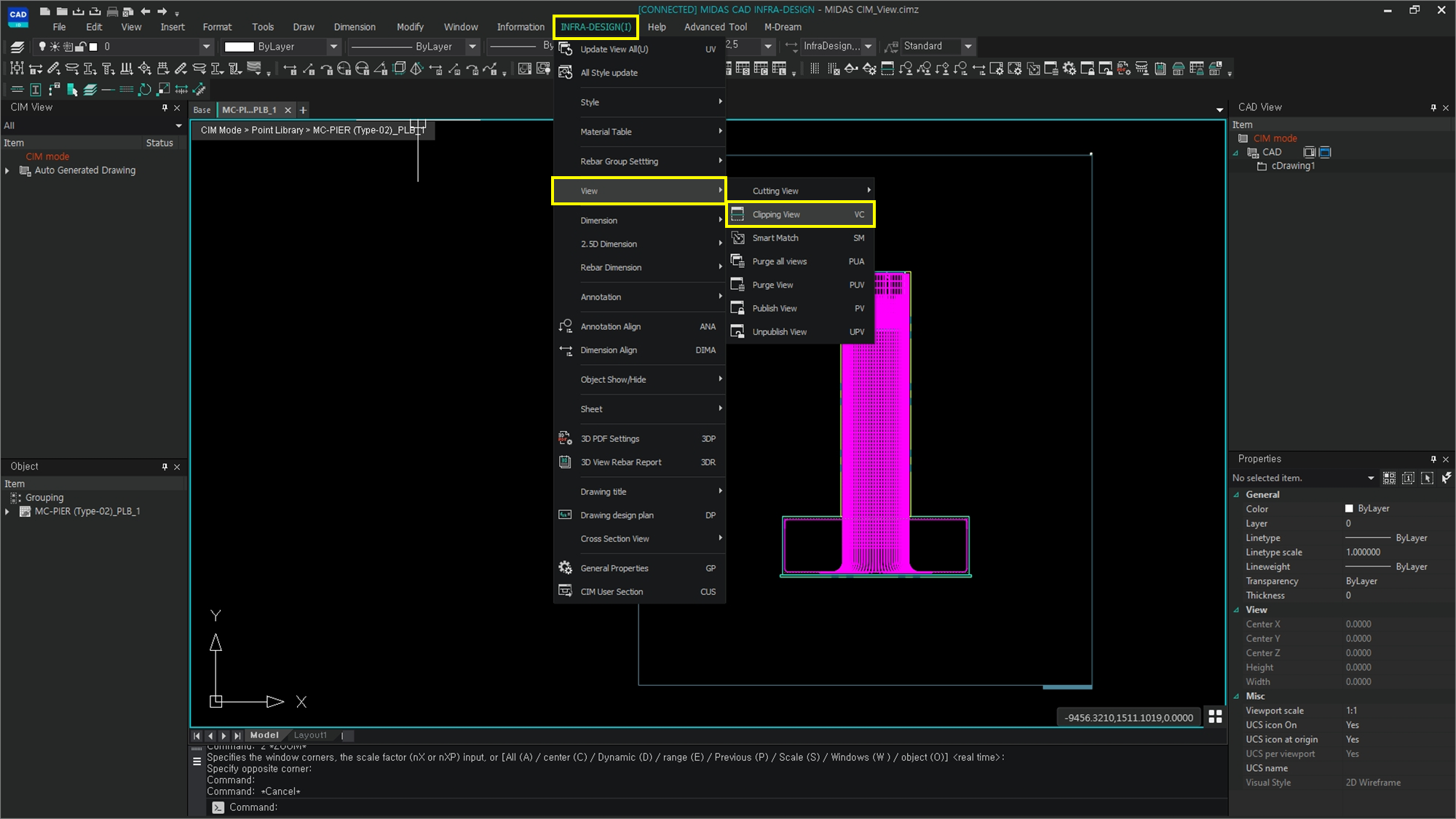Click the Purge all views command
Image resolution: width=1456 pixels, height=819 pixels.
[801, 261]
